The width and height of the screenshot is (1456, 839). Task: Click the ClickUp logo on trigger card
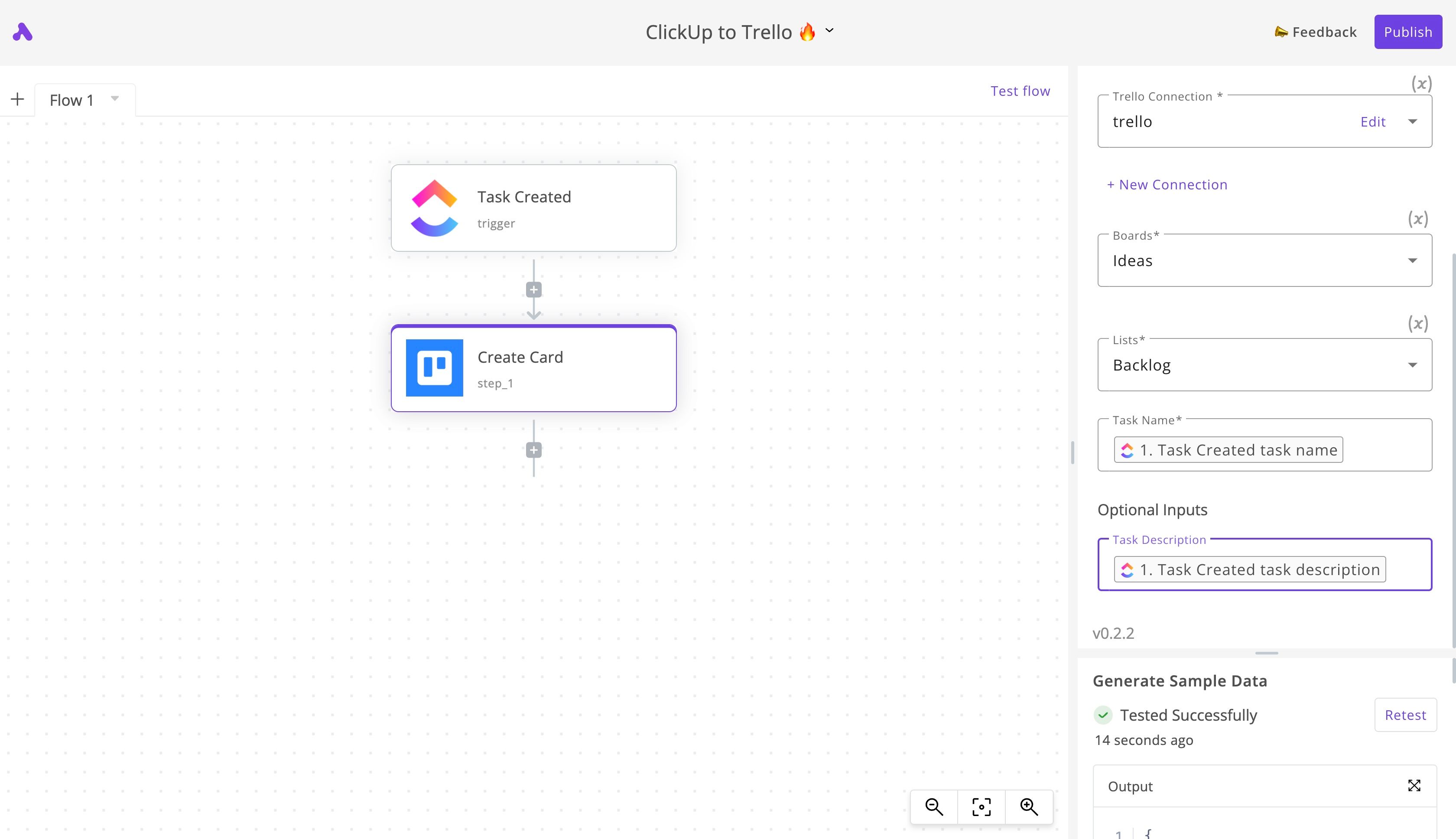click(x=435, y=208)
